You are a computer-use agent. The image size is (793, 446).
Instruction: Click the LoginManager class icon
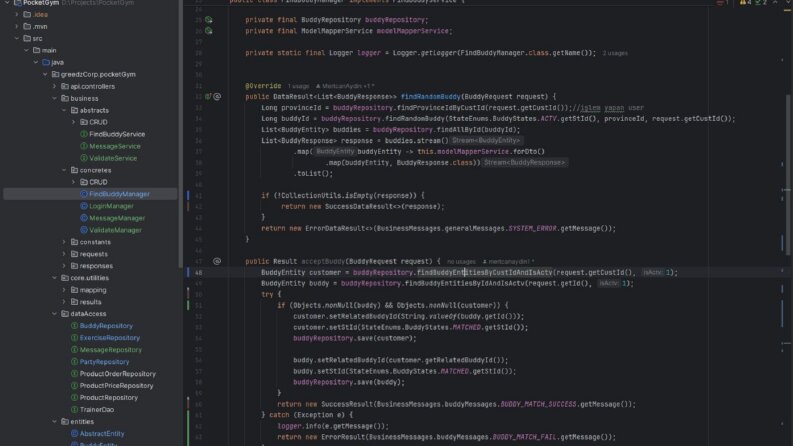[84, 206]
